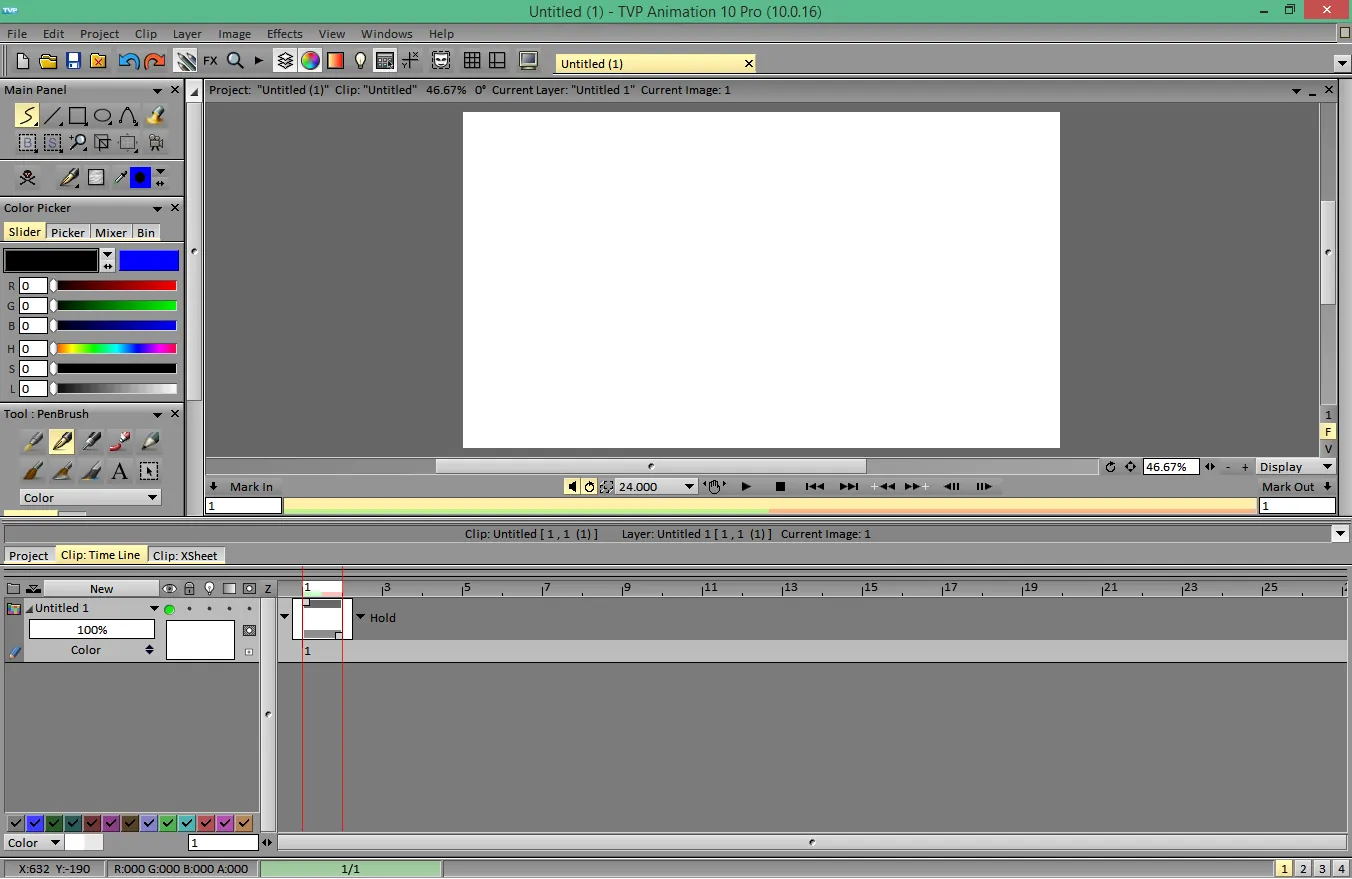Screen dimensions: 1352x879
Task: Open the Color mode dropdown in tool panel
Action: [90, 497]
